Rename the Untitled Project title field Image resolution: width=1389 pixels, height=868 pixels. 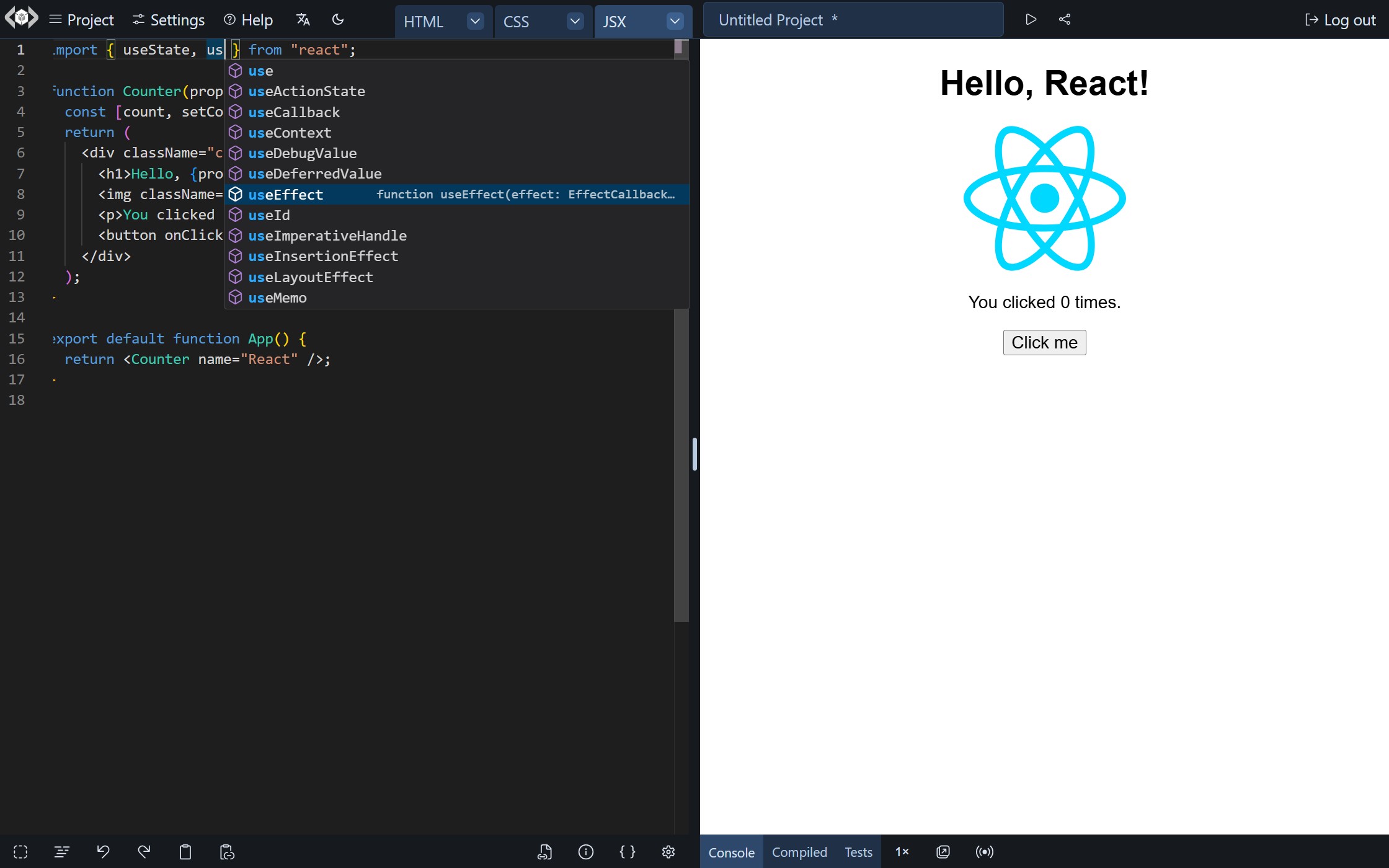(853, 19)
